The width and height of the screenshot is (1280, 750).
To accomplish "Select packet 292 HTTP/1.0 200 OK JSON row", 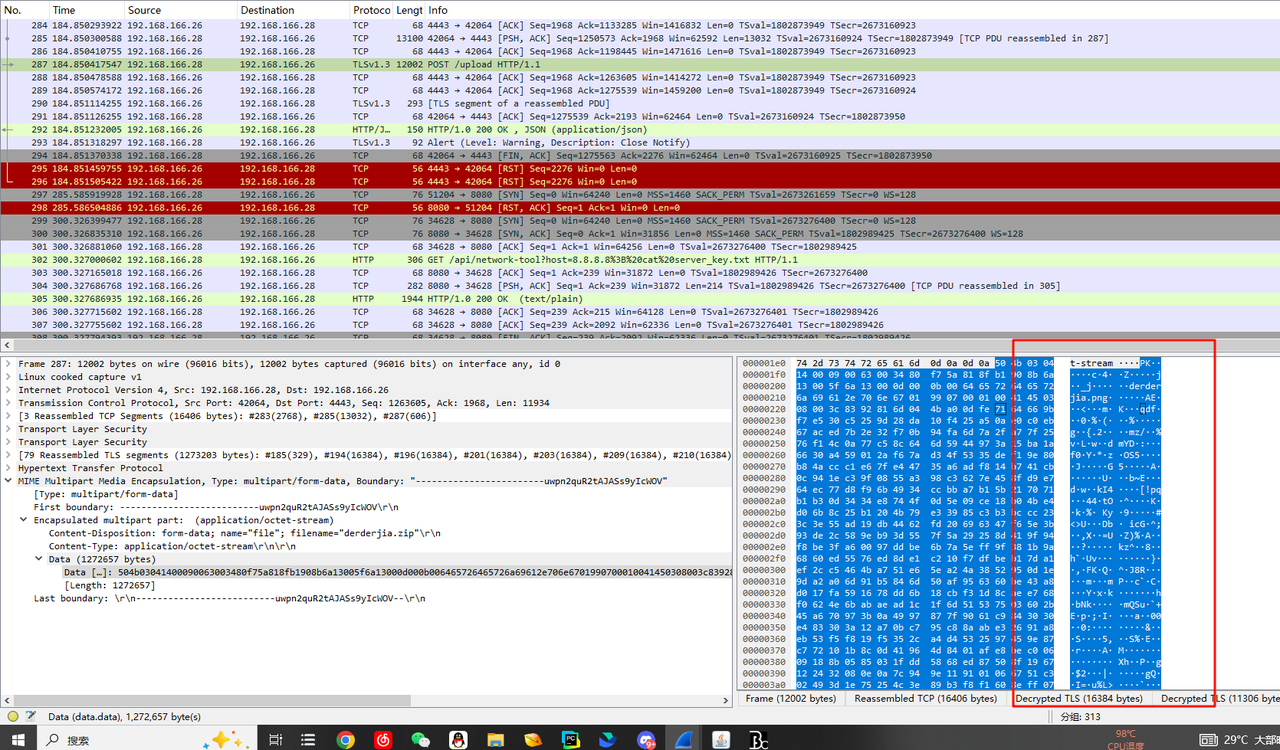I will pos(640,129).
